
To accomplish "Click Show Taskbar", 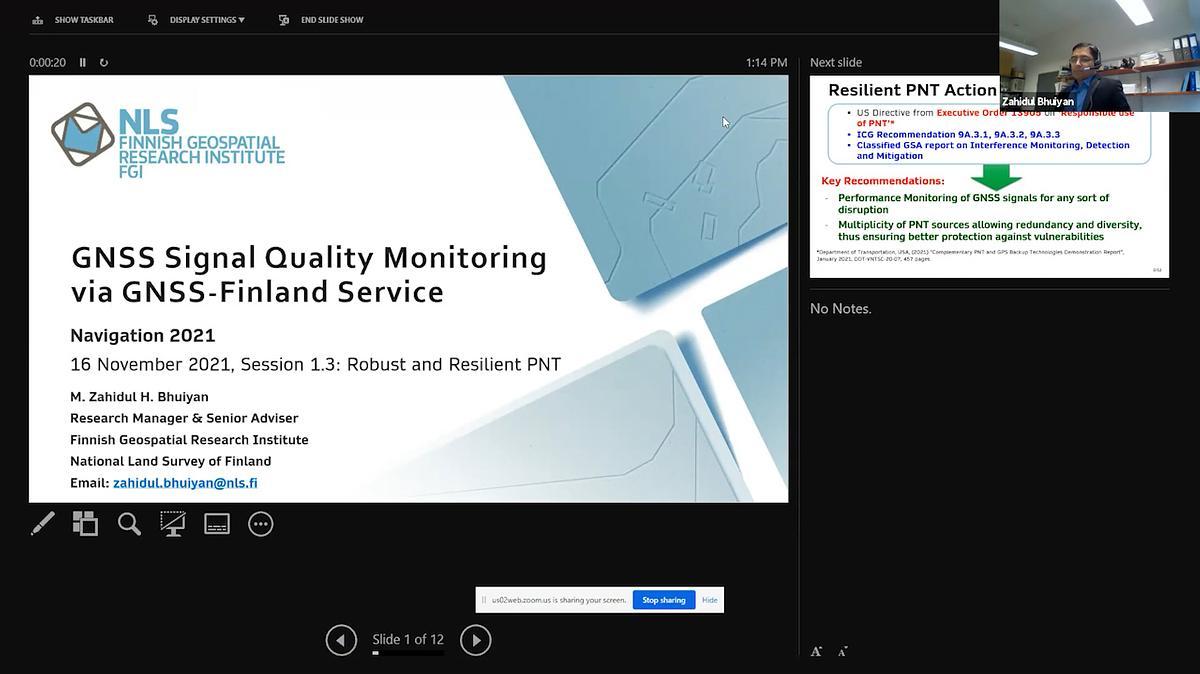I will click(x=73, y=20).
